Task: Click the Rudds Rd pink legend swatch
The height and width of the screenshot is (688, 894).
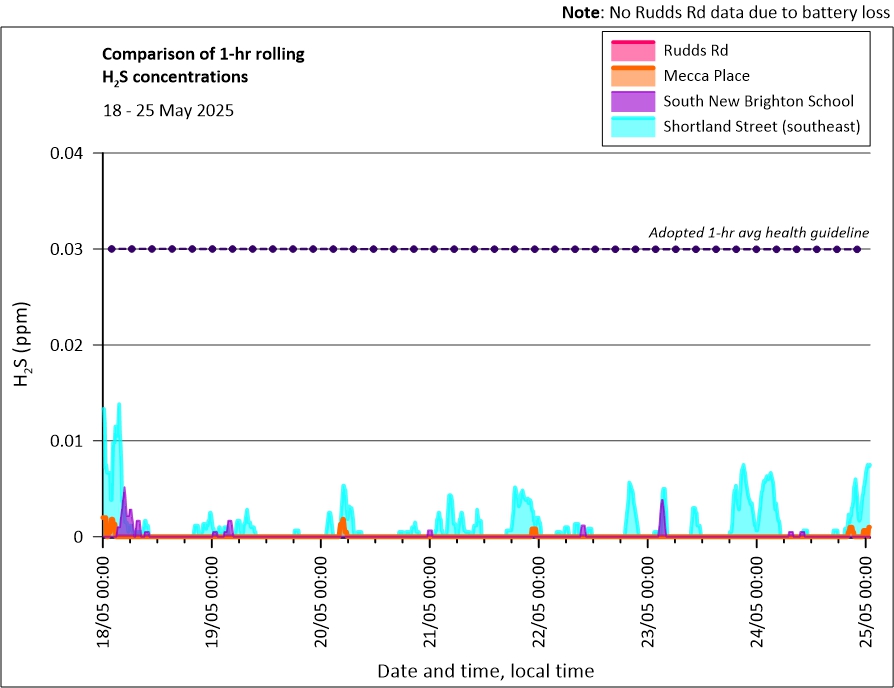Action: pos(632,50)
